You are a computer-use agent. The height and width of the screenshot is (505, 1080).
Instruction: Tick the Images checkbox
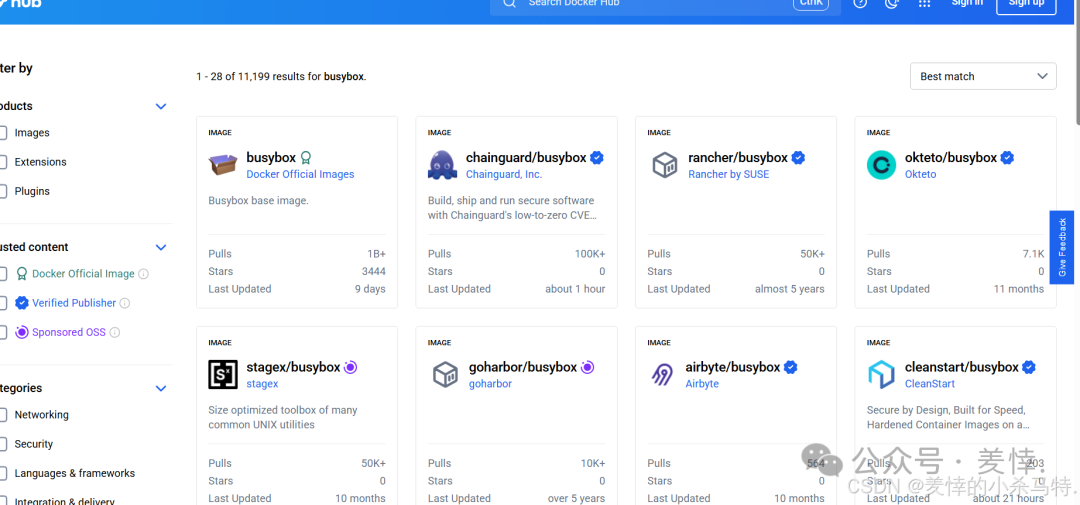click(3, 133)
